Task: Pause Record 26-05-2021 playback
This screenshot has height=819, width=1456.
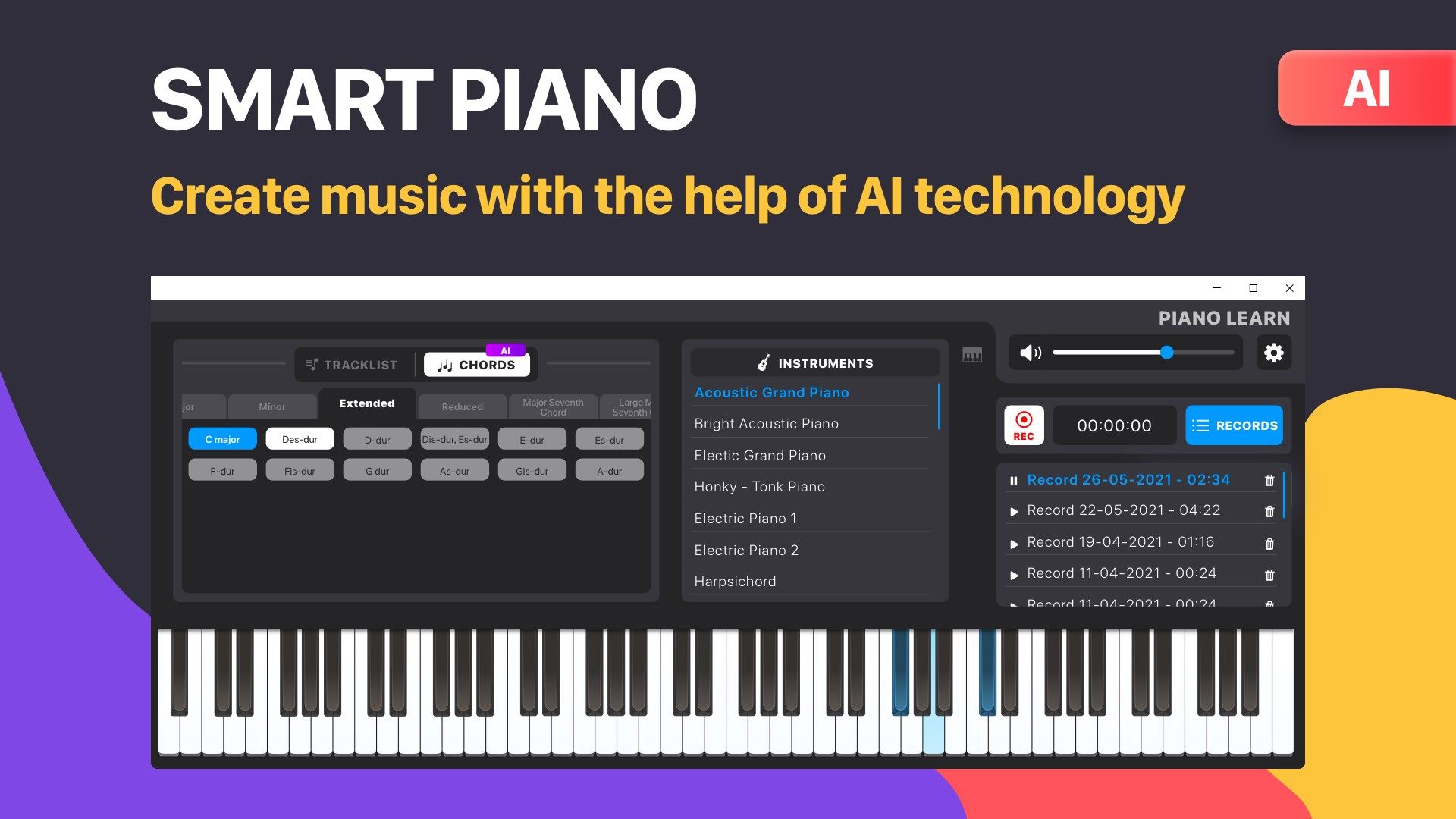Action: click(1015, 479)
